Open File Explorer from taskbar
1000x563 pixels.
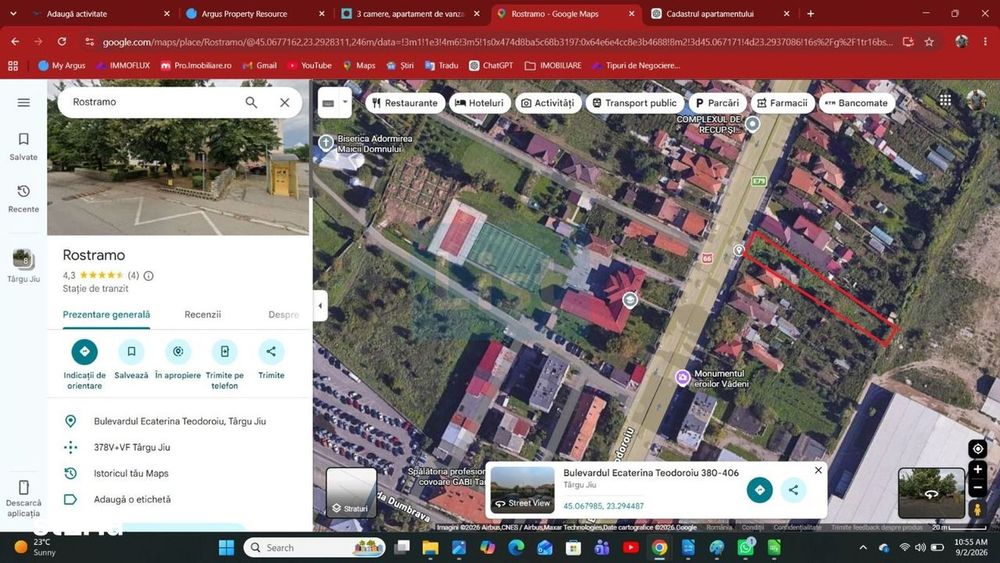click(430, 547)
